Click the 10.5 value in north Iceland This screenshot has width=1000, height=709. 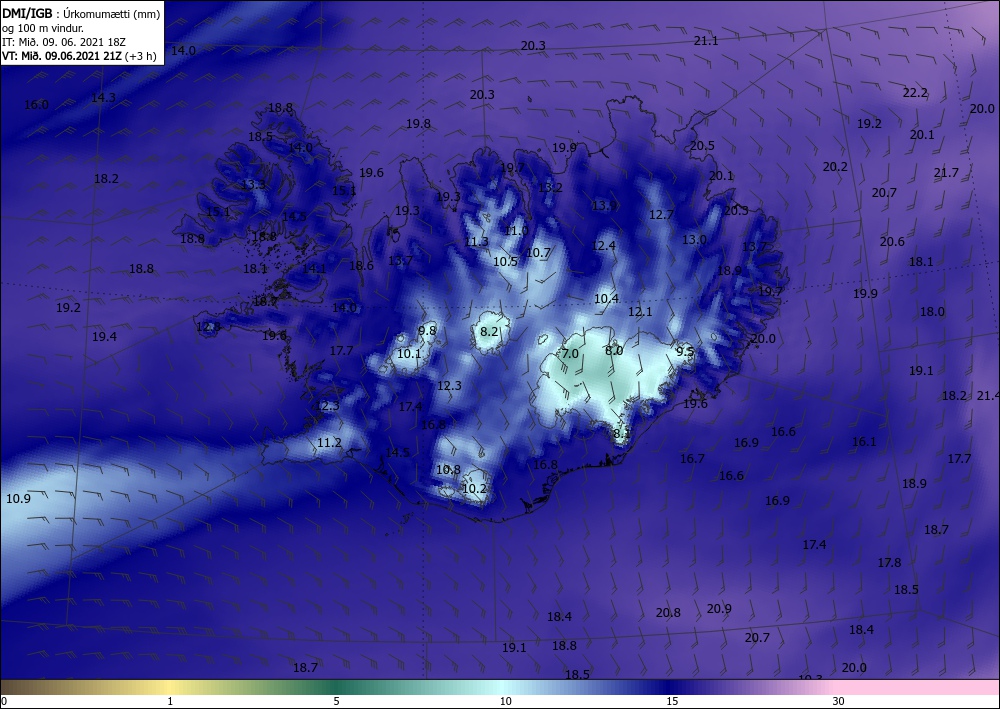click(505, 261)
